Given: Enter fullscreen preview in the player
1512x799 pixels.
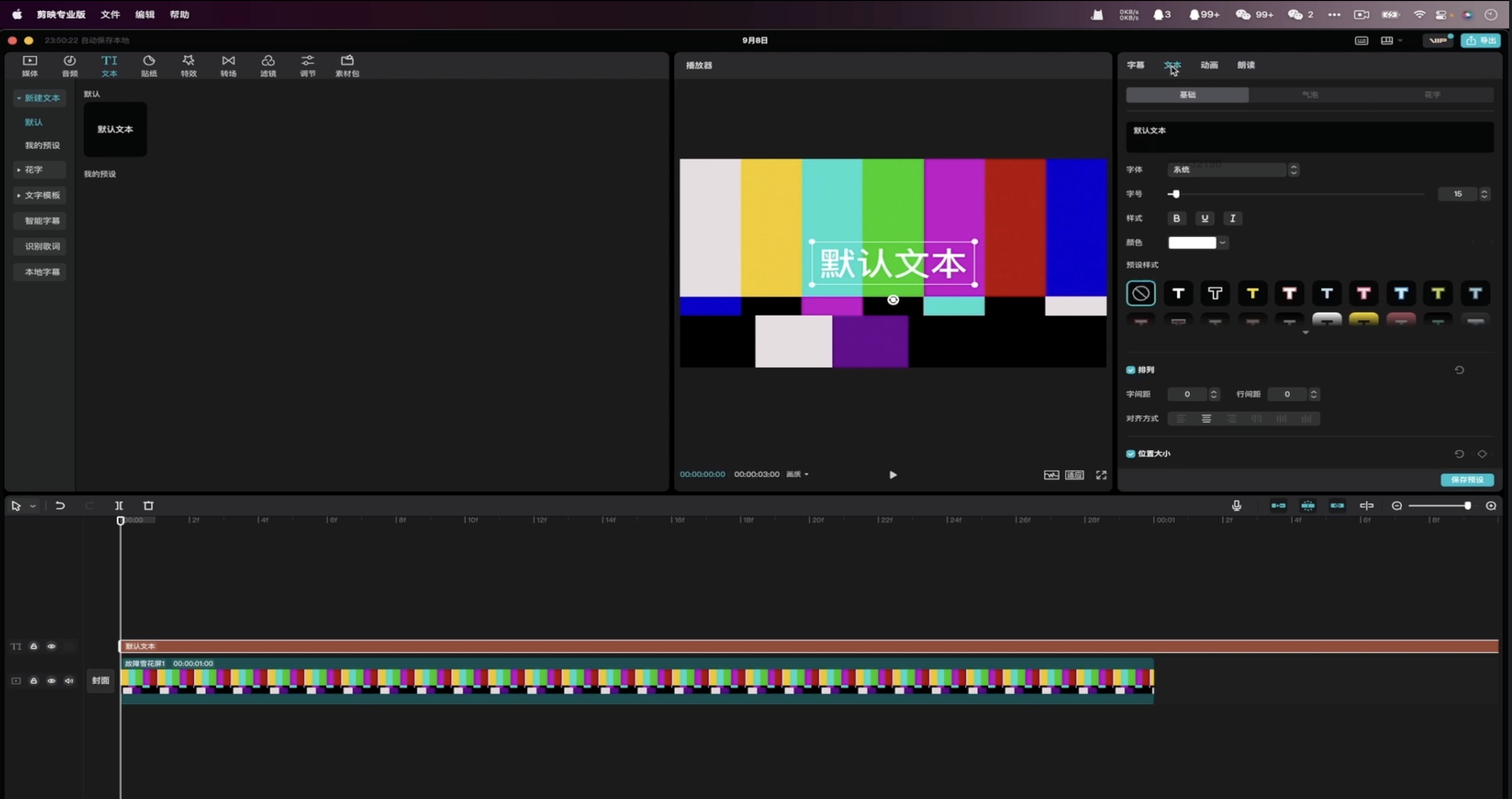Looking at the screenshot, I should (1101, 475).
